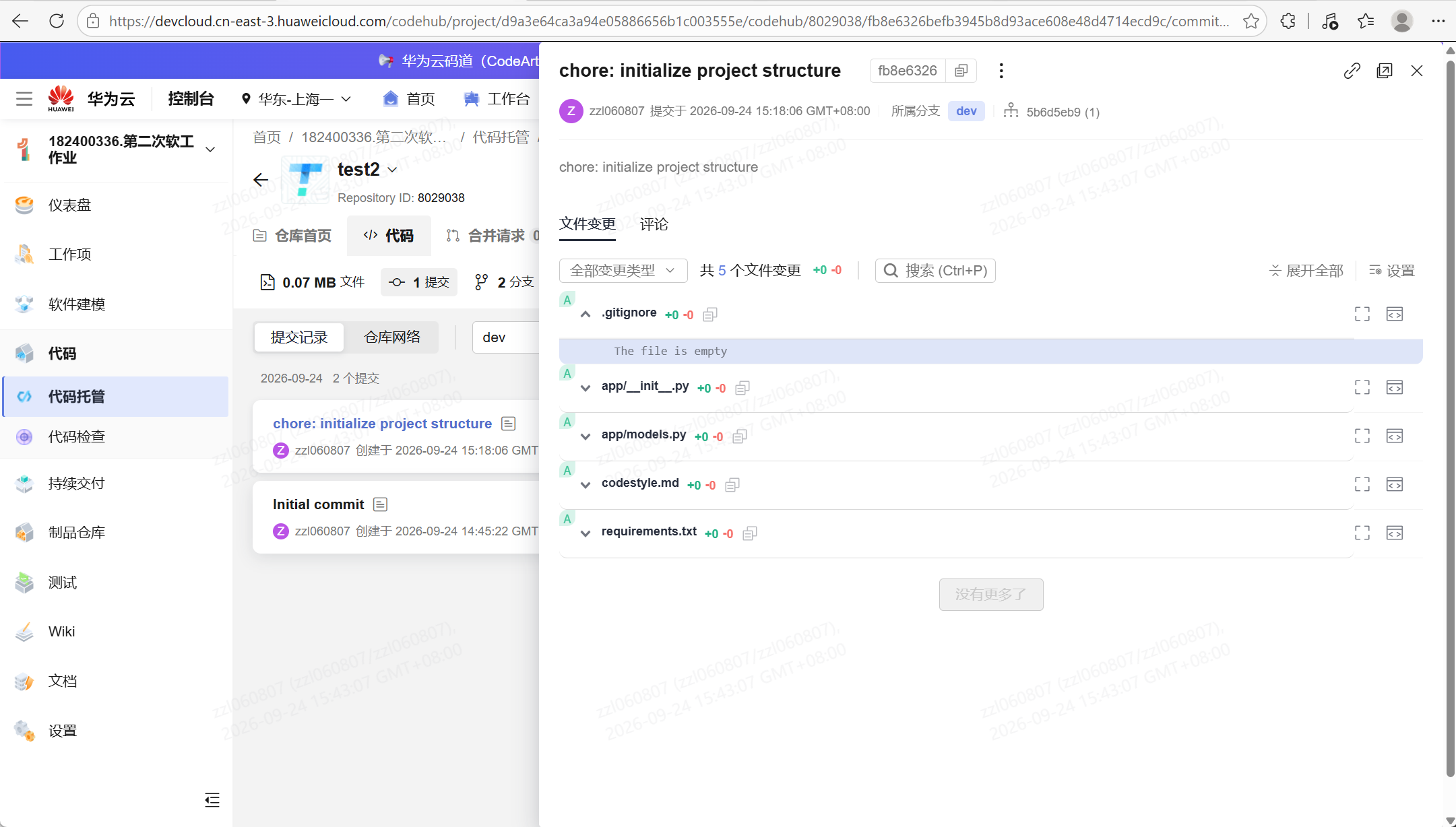The image size is (1456, 827).
Task: Collapse the .gitignore file diff
Action: pyautogui.click(x=585, y=315)
